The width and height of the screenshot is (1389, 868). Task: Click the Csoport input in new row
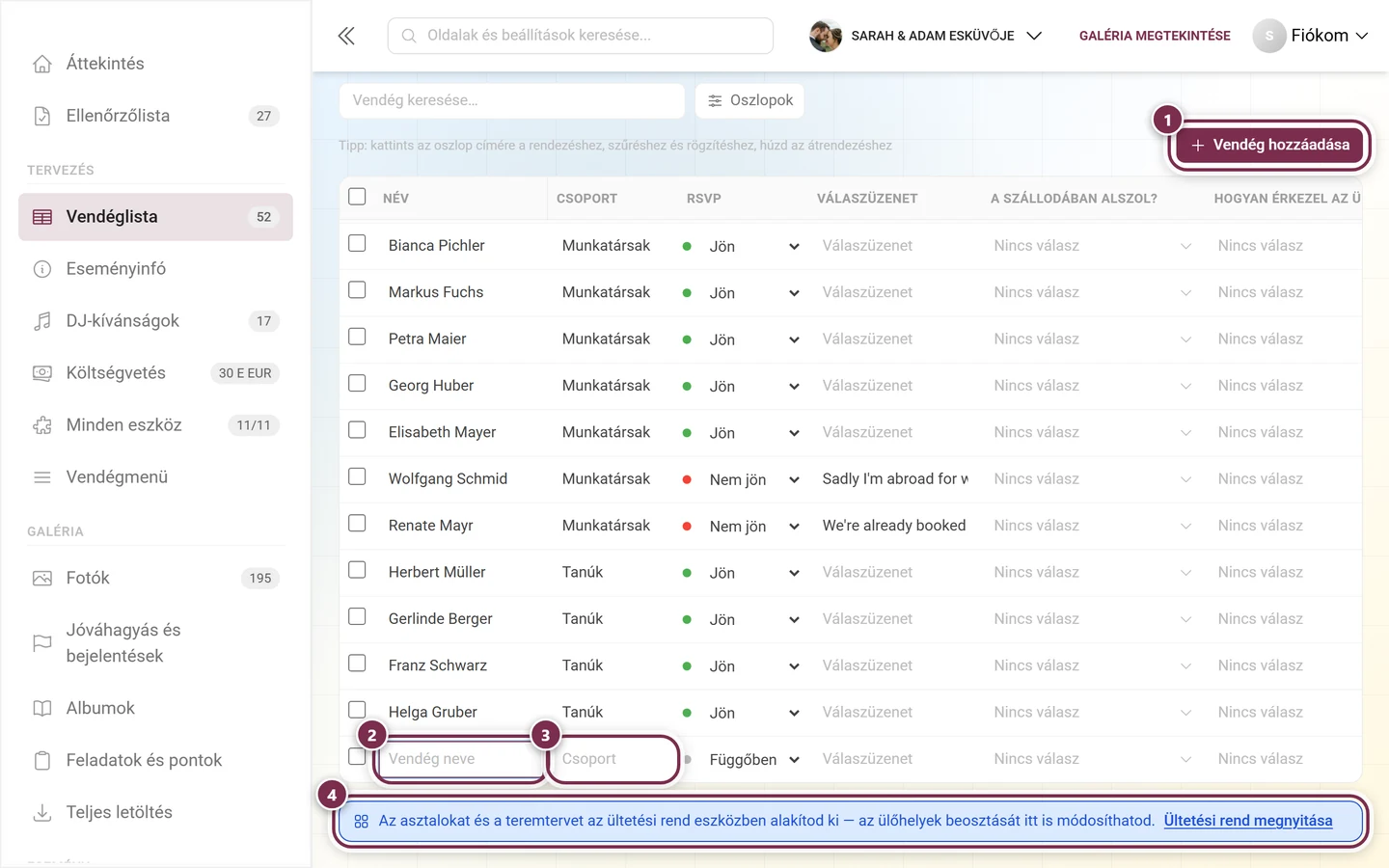pyautogui.click(x=613, y=759)
